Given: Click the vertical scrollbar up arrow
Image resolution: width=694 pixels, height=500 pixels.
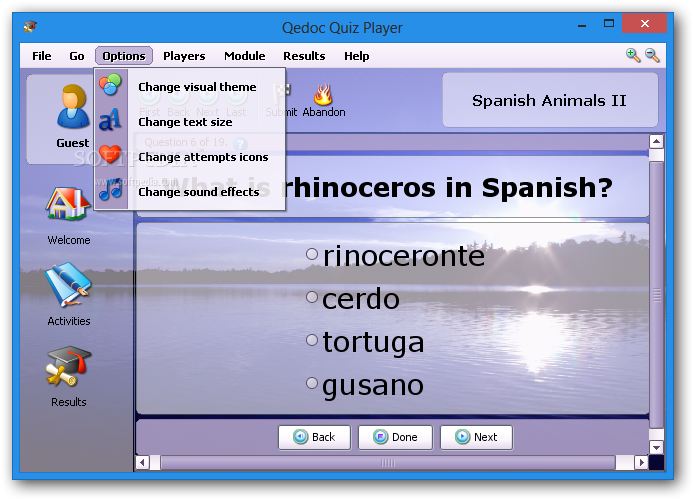Looking at the screenshot, I should click(x=656, y=142).
